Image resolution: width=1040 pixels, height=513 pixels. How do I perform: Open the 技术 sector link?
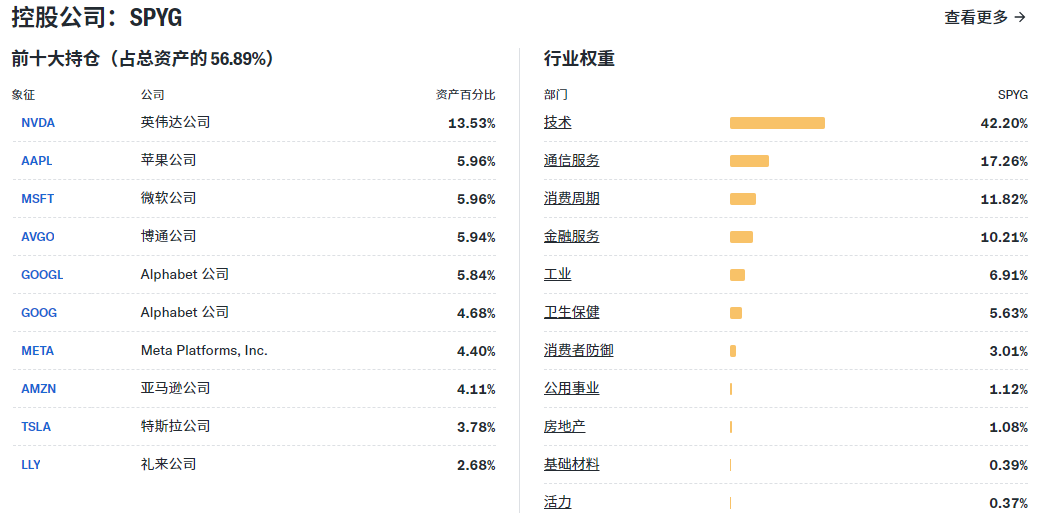point(558,122)
